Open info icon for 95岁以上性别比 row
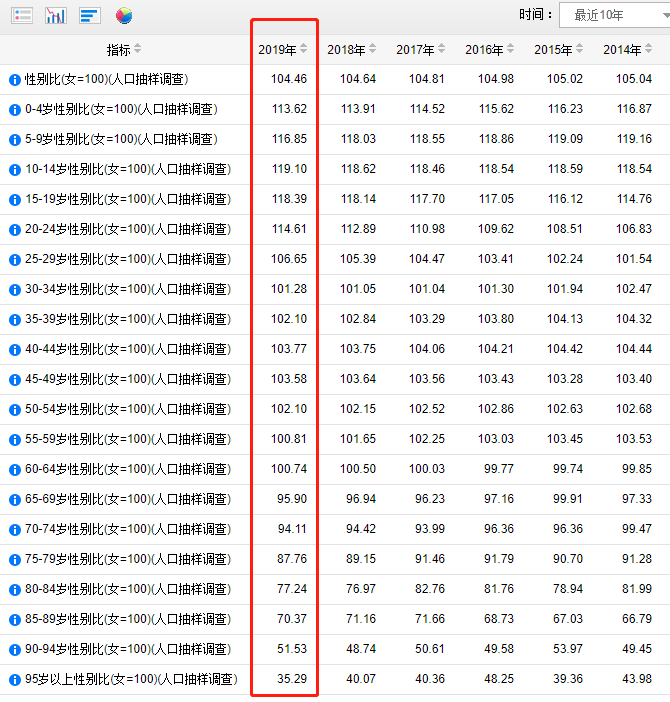 coord(15,680)
